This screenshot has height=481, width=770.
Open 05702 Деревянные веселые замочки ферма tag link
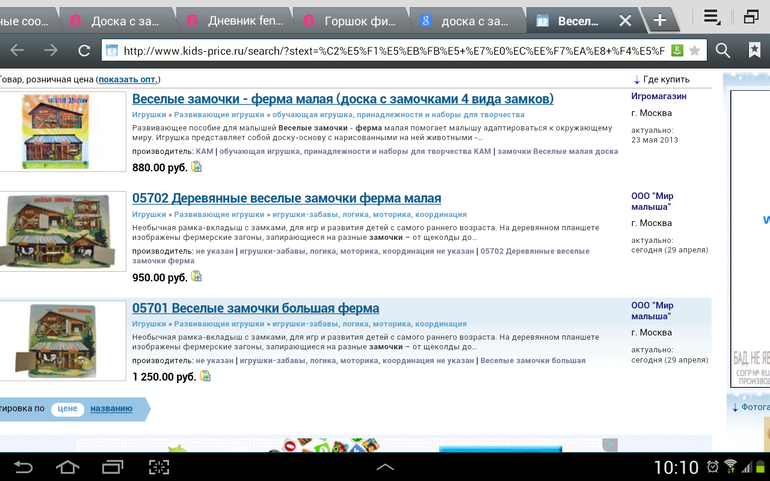[x=360, y=255]
